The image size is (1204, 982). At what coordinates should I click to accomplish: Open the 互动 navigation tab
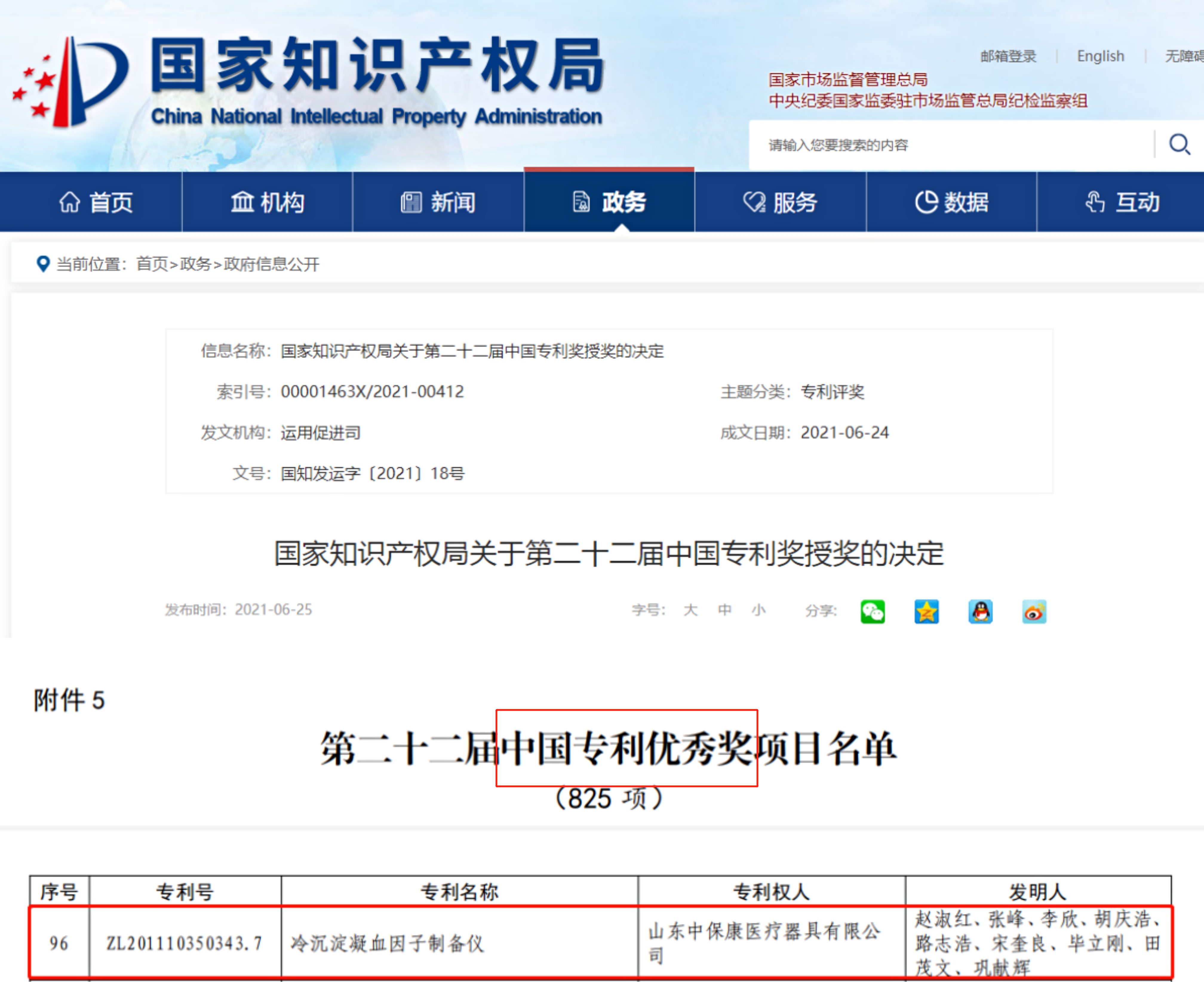click(x=1121, y=202)
